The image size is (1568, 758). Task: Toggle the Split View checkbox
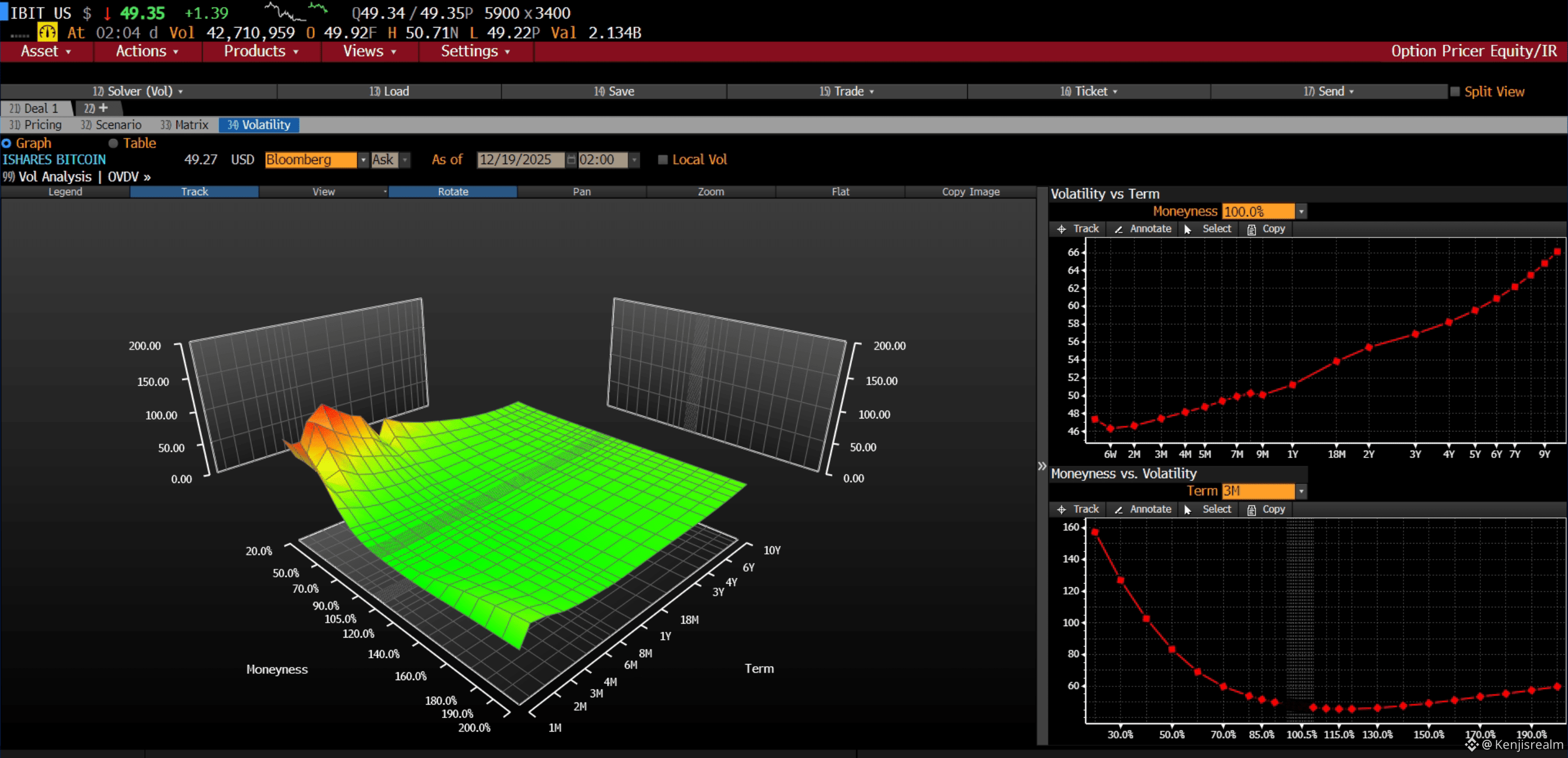[x=1455, y=91]
